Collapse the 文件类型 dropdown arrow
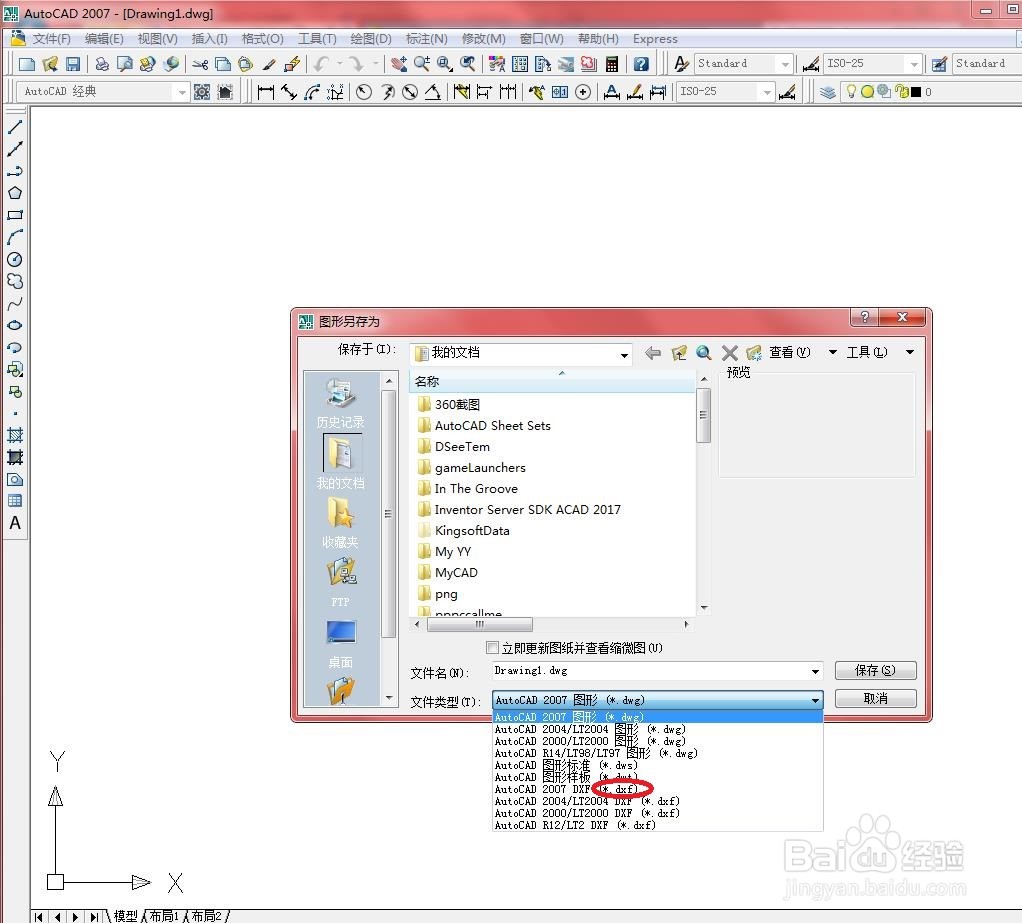Image resolution: width=1022 pixels, height=923 pixels. pyautogui.click(x=815, y=700)
